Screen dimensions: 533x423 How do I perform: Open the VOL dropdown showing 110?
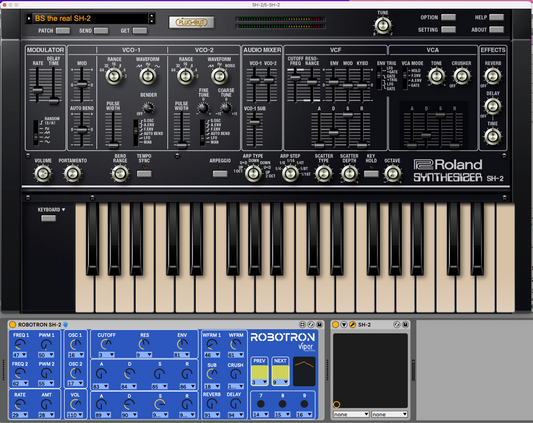coord(75,415)
